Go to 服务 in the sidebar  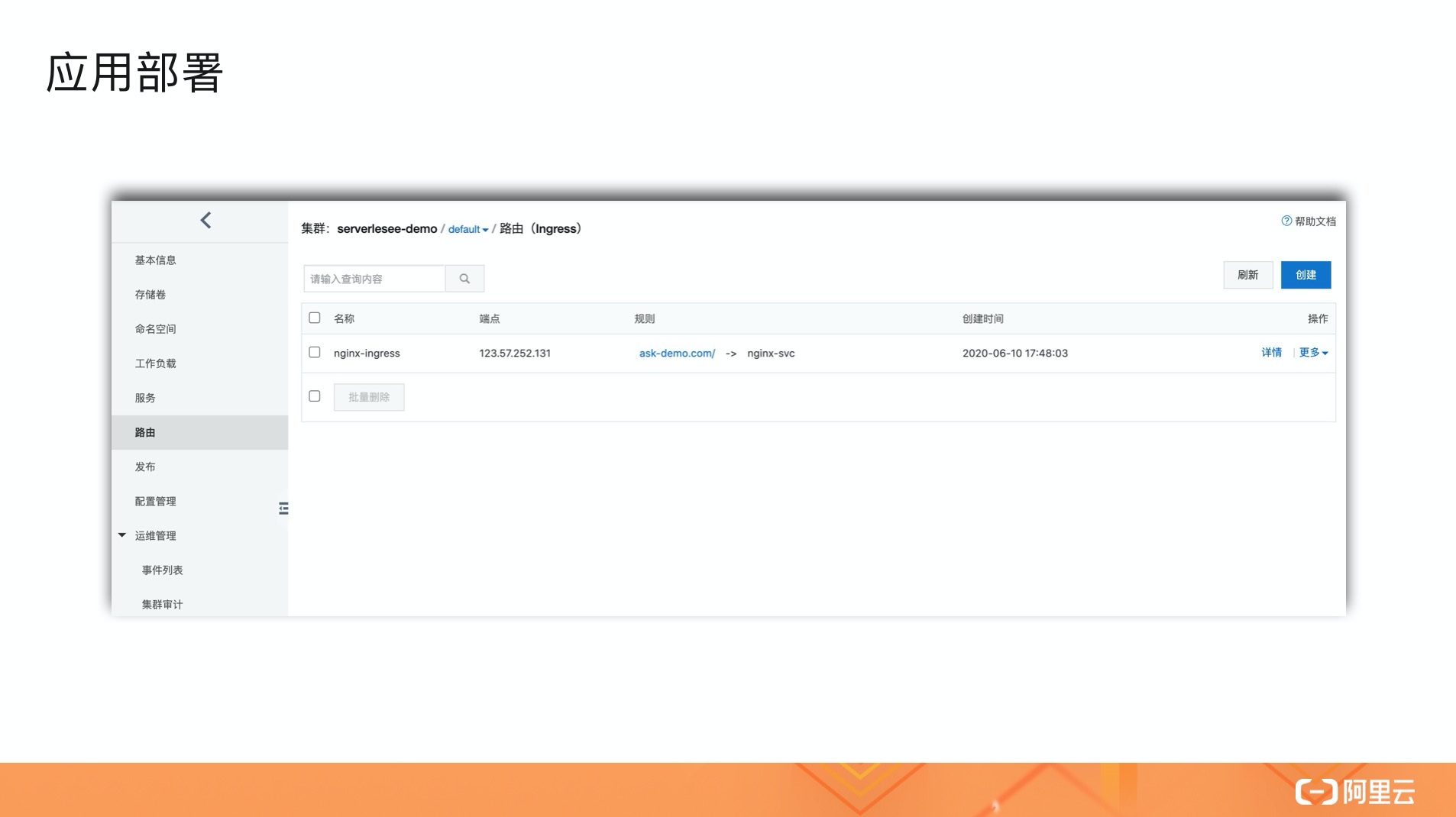[x=145, y=398]
